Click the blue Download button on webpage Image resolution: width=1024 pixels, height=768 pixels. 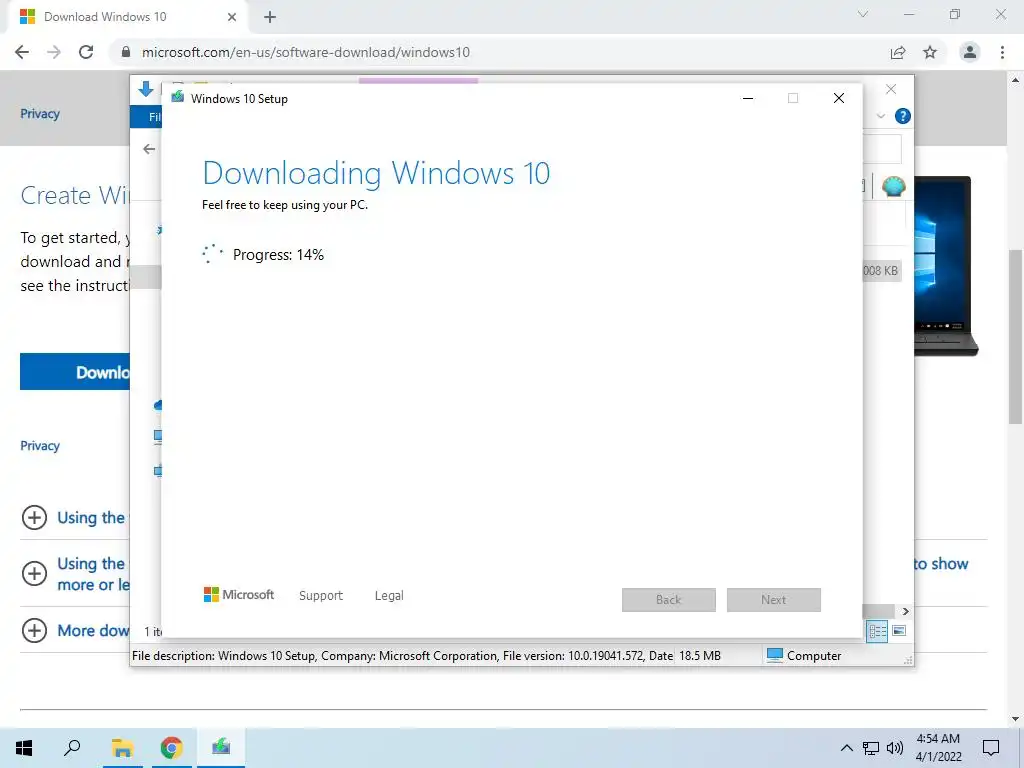pos(75,372)
